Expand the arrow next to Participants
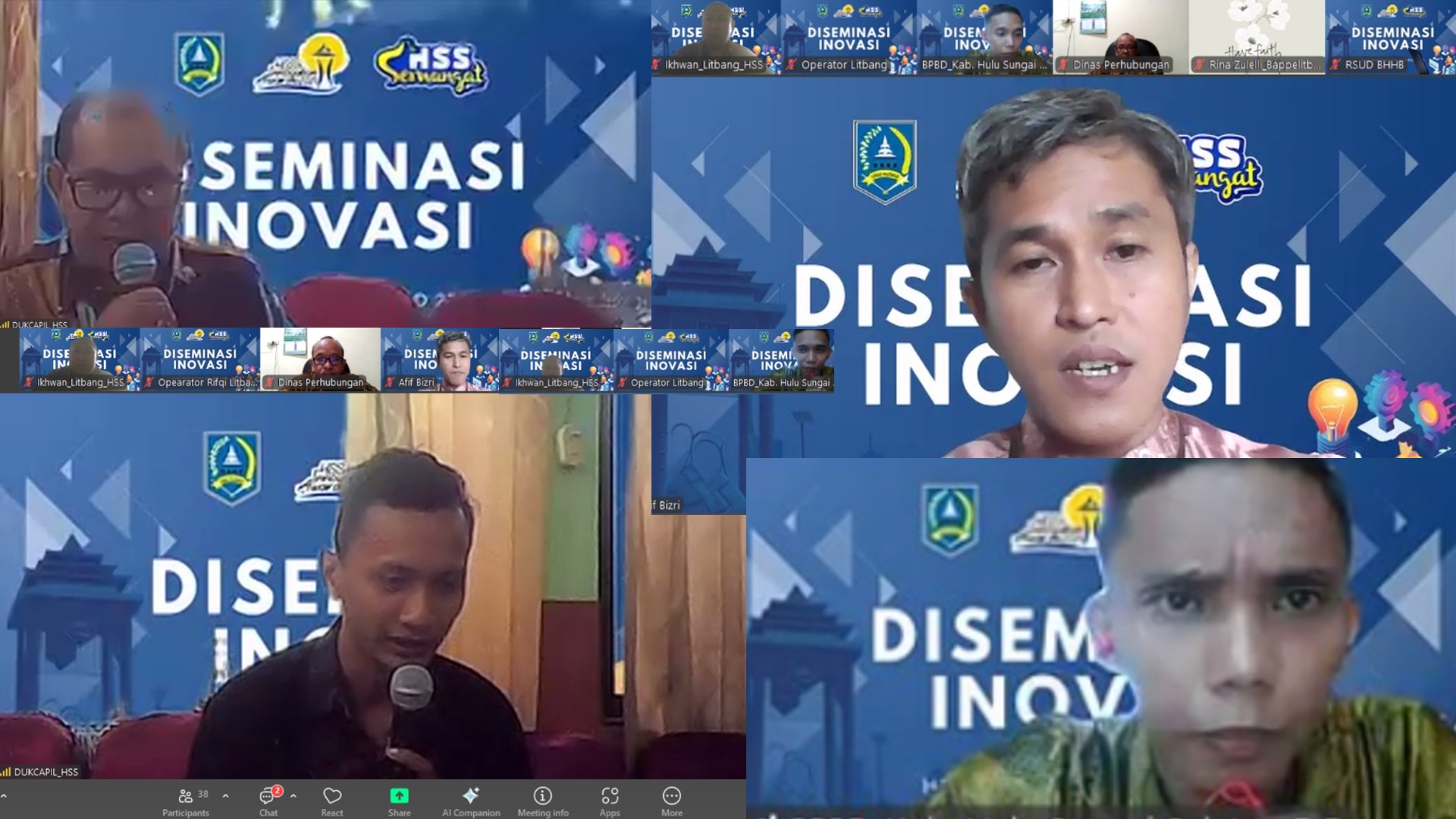This screenshot has height=819, width=1456. [225, 795]
